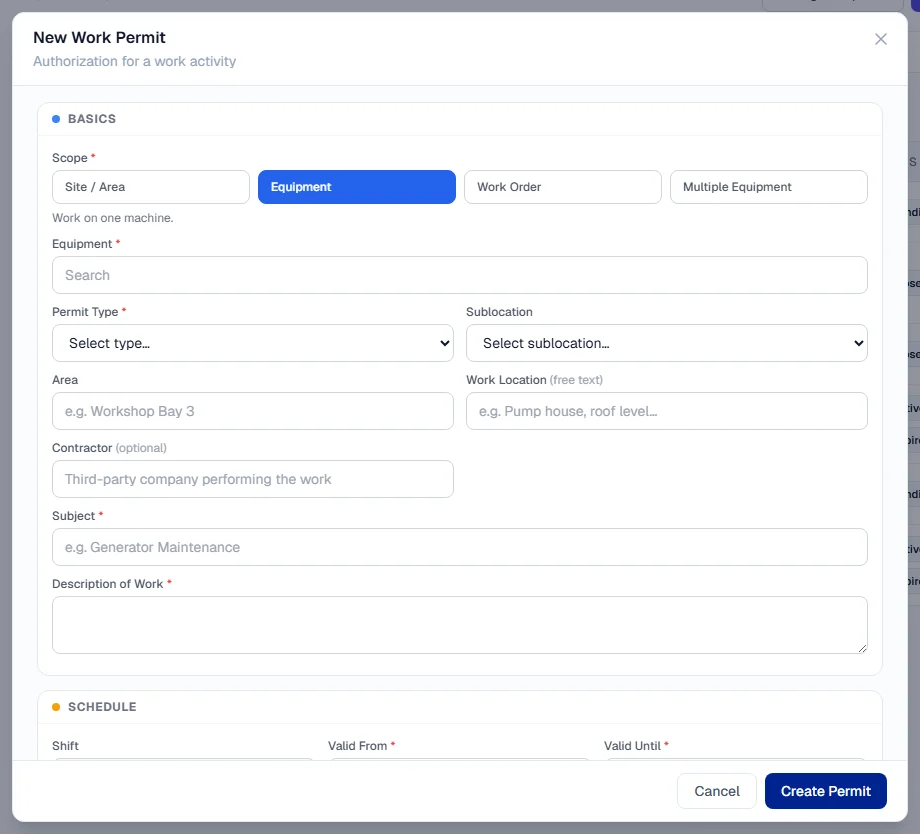
Task: Click the Equipment search field
Action: point(459,275)
